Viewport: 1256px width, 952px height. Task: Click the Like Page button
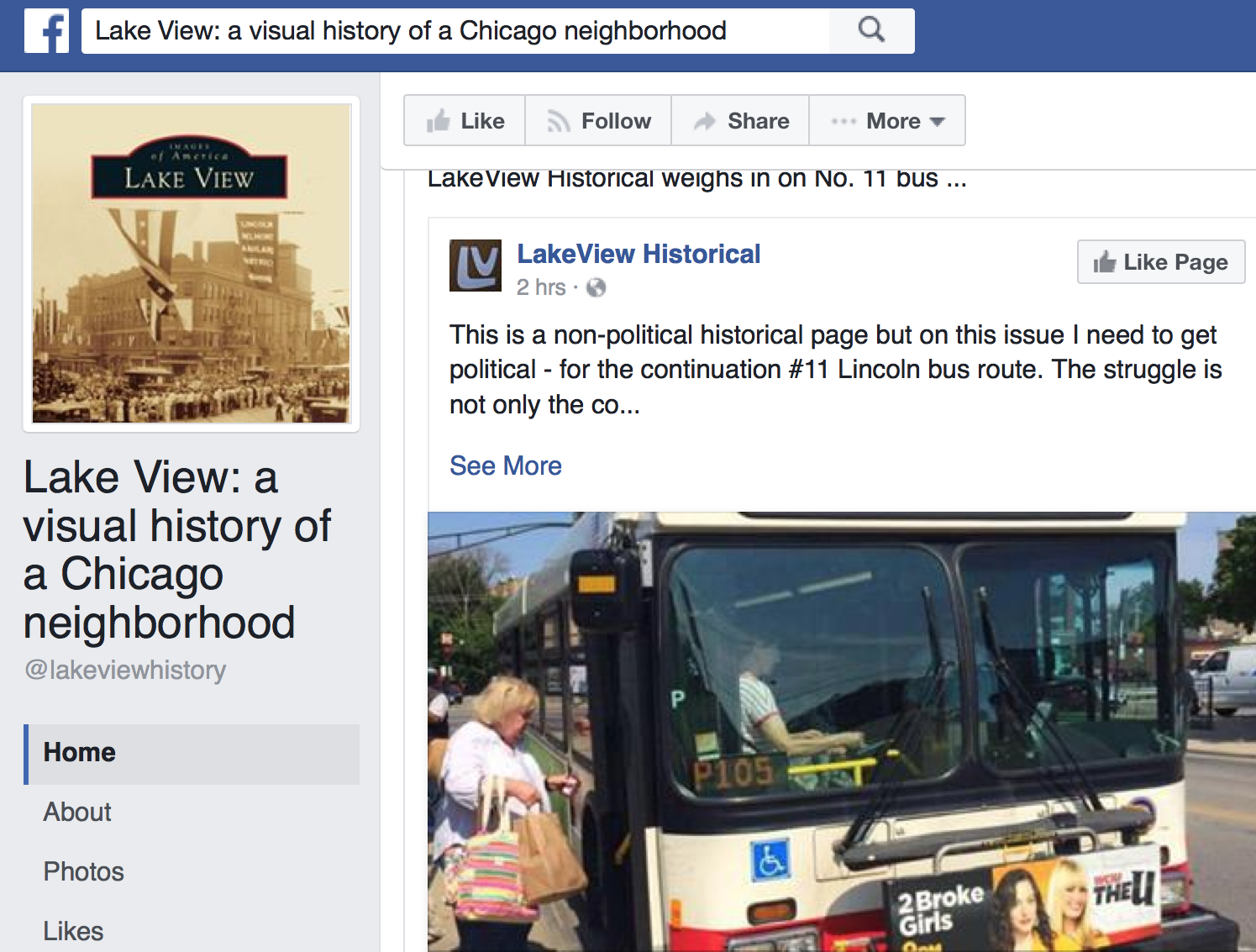(1161, 262)
